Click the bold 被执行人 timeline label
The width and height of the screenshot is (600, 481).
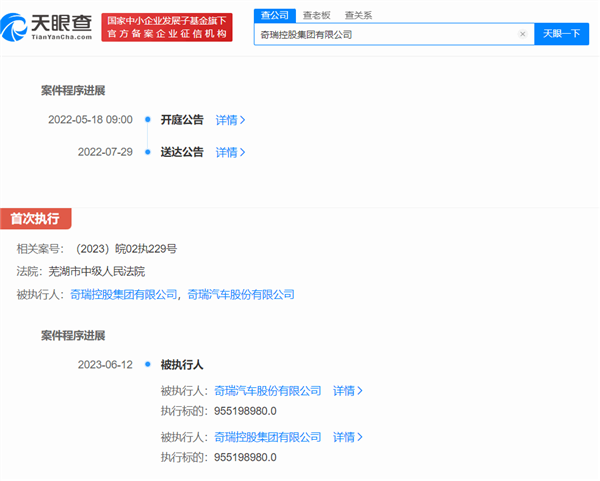point(182,364)
